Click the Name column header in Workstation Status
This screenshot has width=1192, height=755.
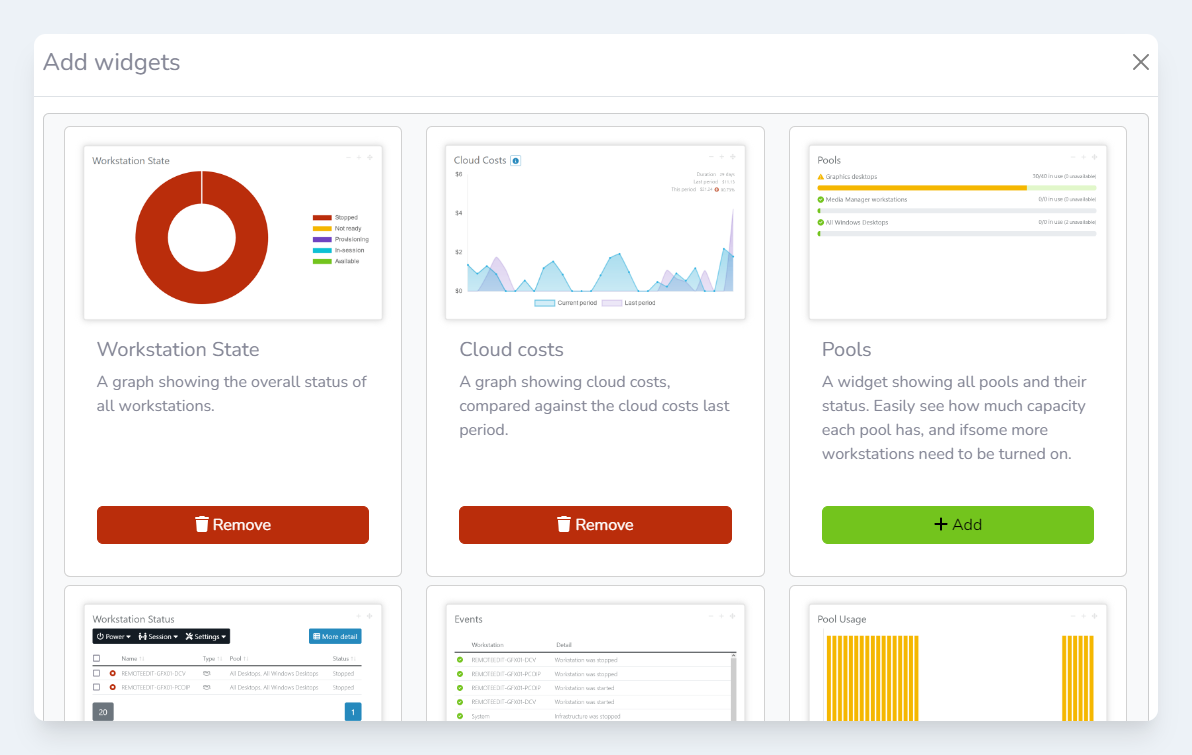(129, 659)
